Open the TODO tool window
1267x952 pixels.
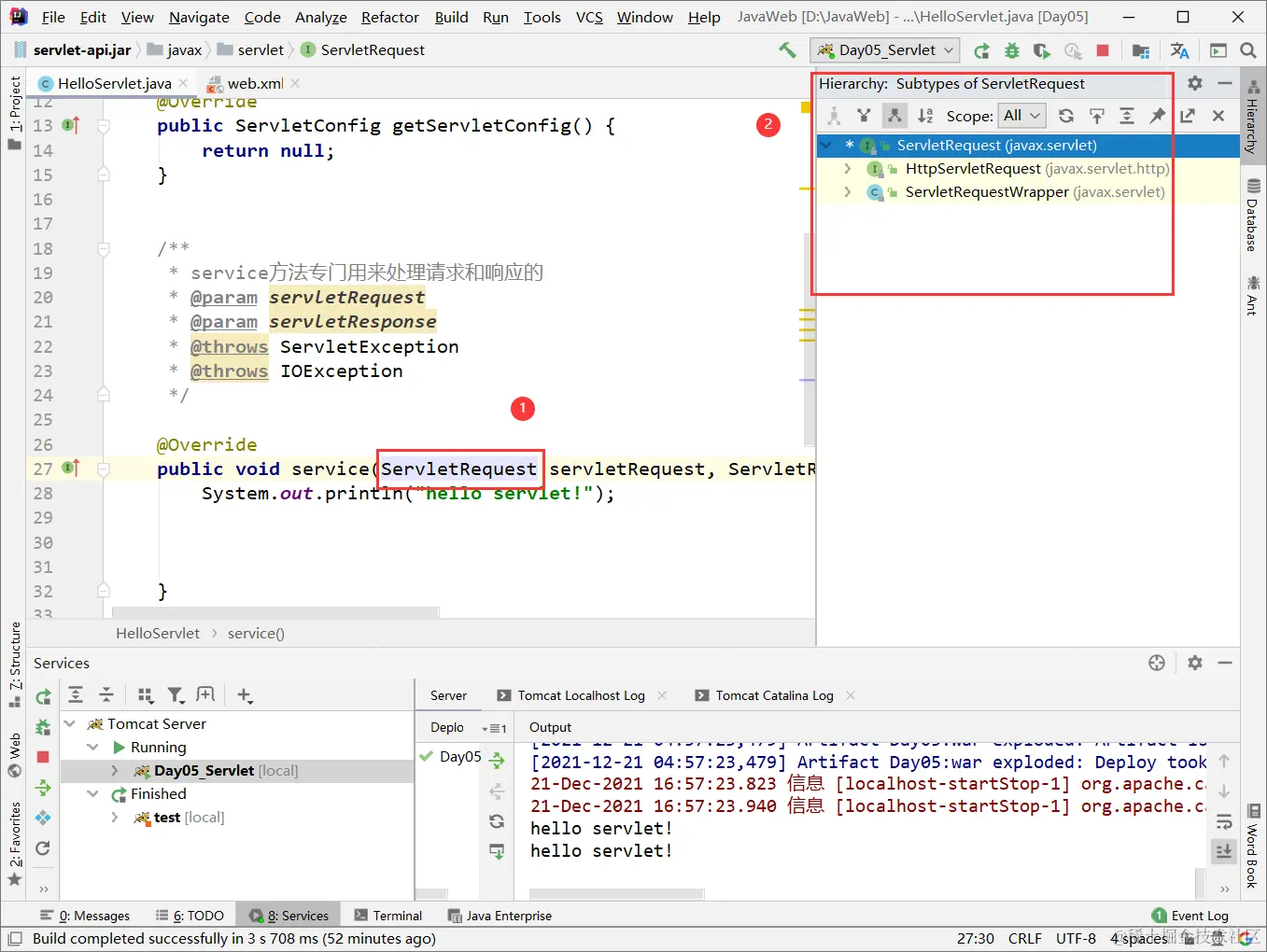(190, 916)
